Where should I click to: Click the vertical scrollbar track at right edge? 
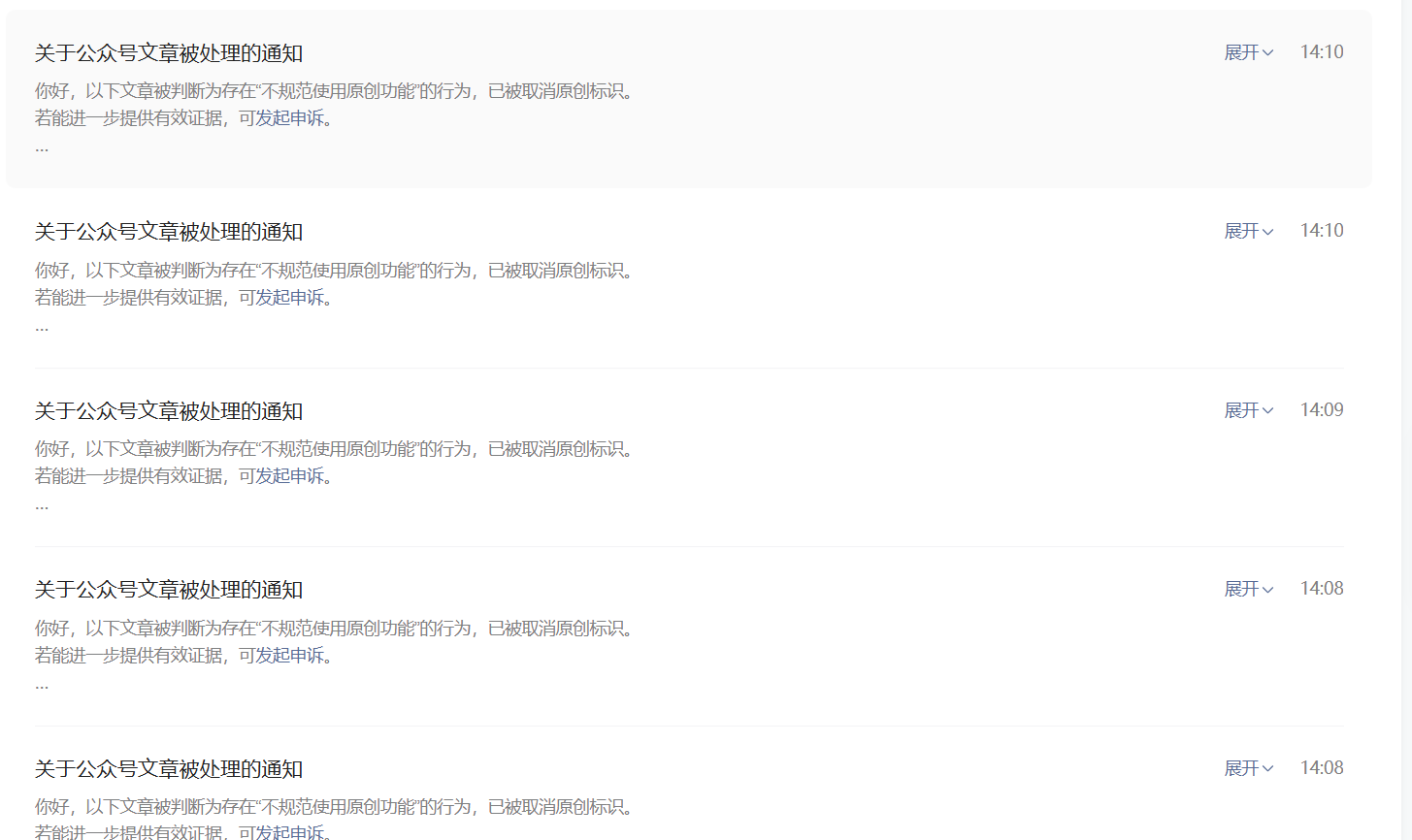[1406, 420]
